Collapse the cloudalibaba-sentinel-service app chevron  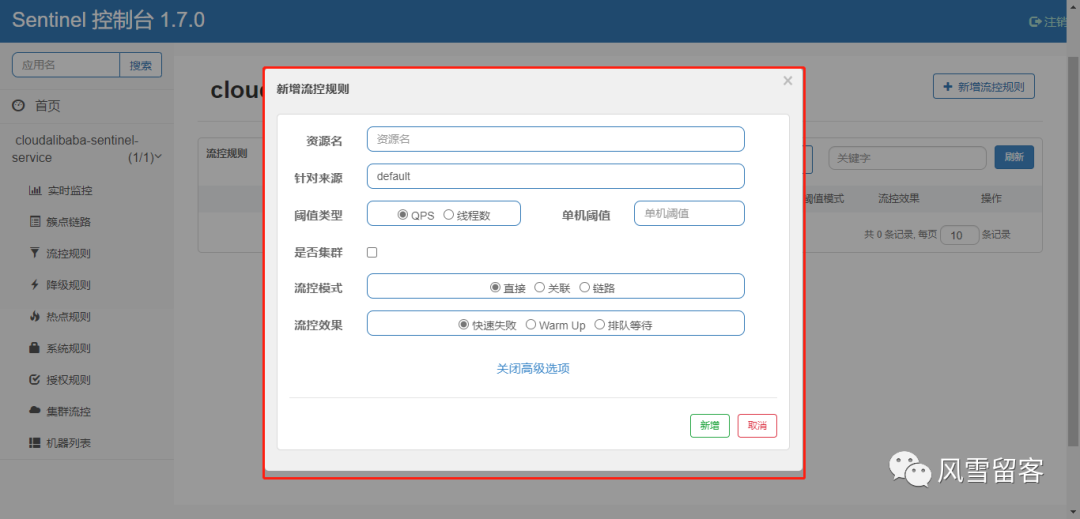pyautogui.click(x=159, y=157)
